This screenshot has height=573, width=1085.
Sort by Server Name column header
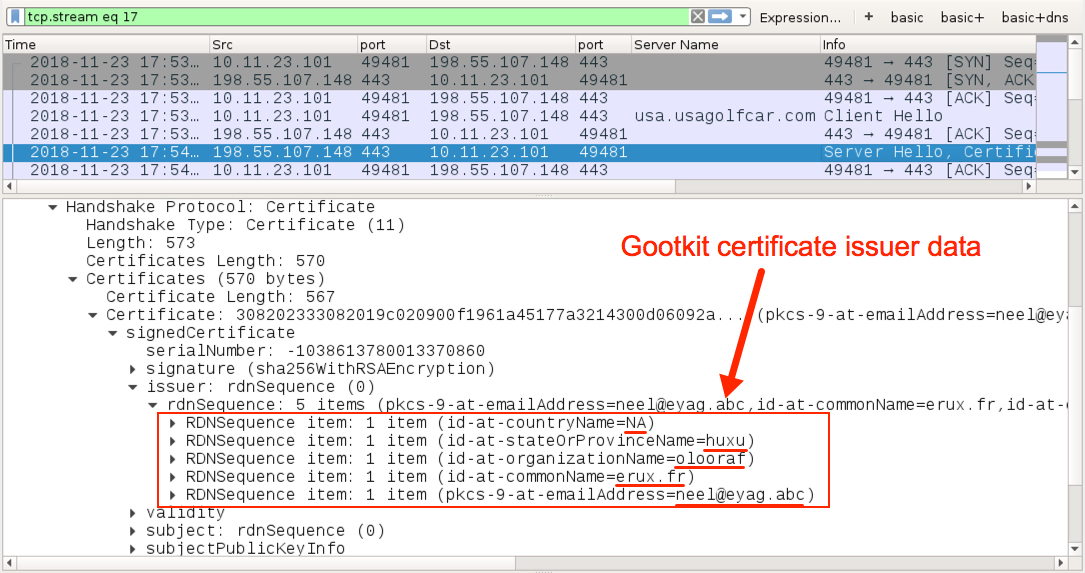725,44
